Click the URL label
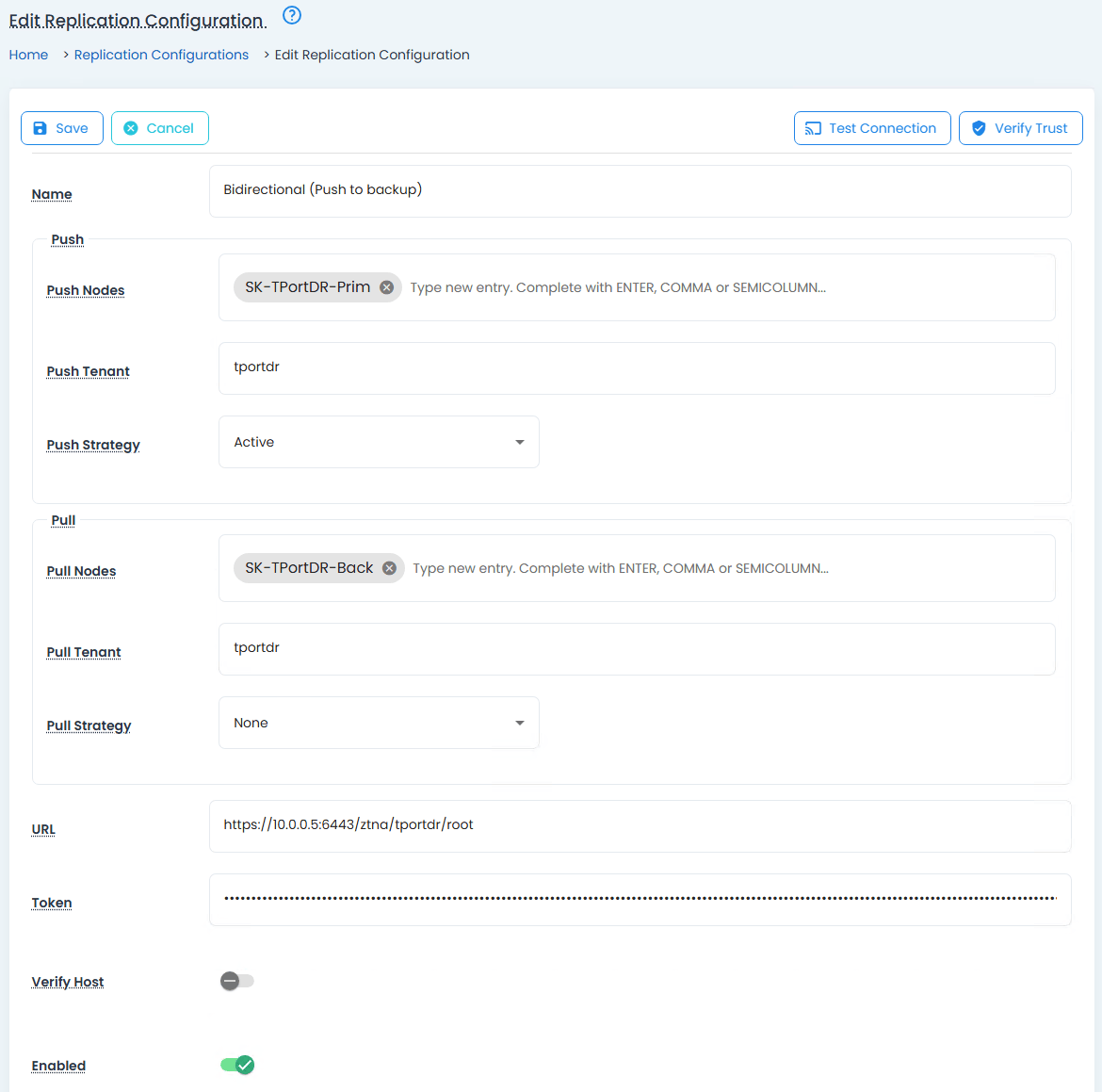This screenshot has height=1092, width=1102. click(43, 830)
